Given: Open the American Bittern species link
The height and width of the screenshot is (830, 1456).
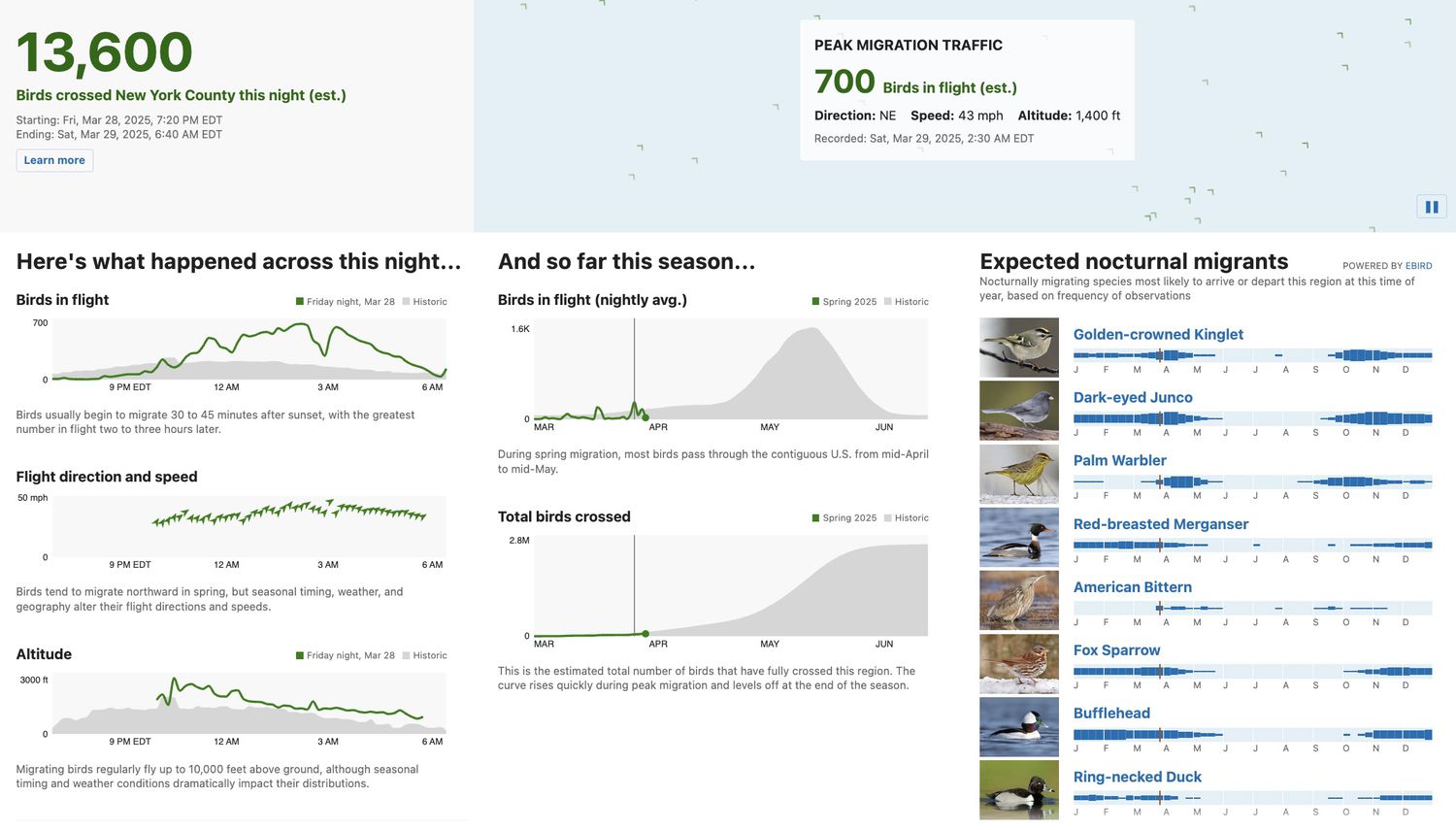Looking at the screenshot, I should 1133,586.
